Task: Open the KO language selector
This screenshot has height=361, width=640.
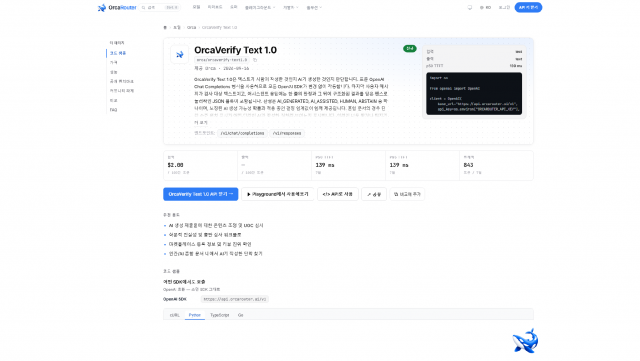Action: coord(485,7)
